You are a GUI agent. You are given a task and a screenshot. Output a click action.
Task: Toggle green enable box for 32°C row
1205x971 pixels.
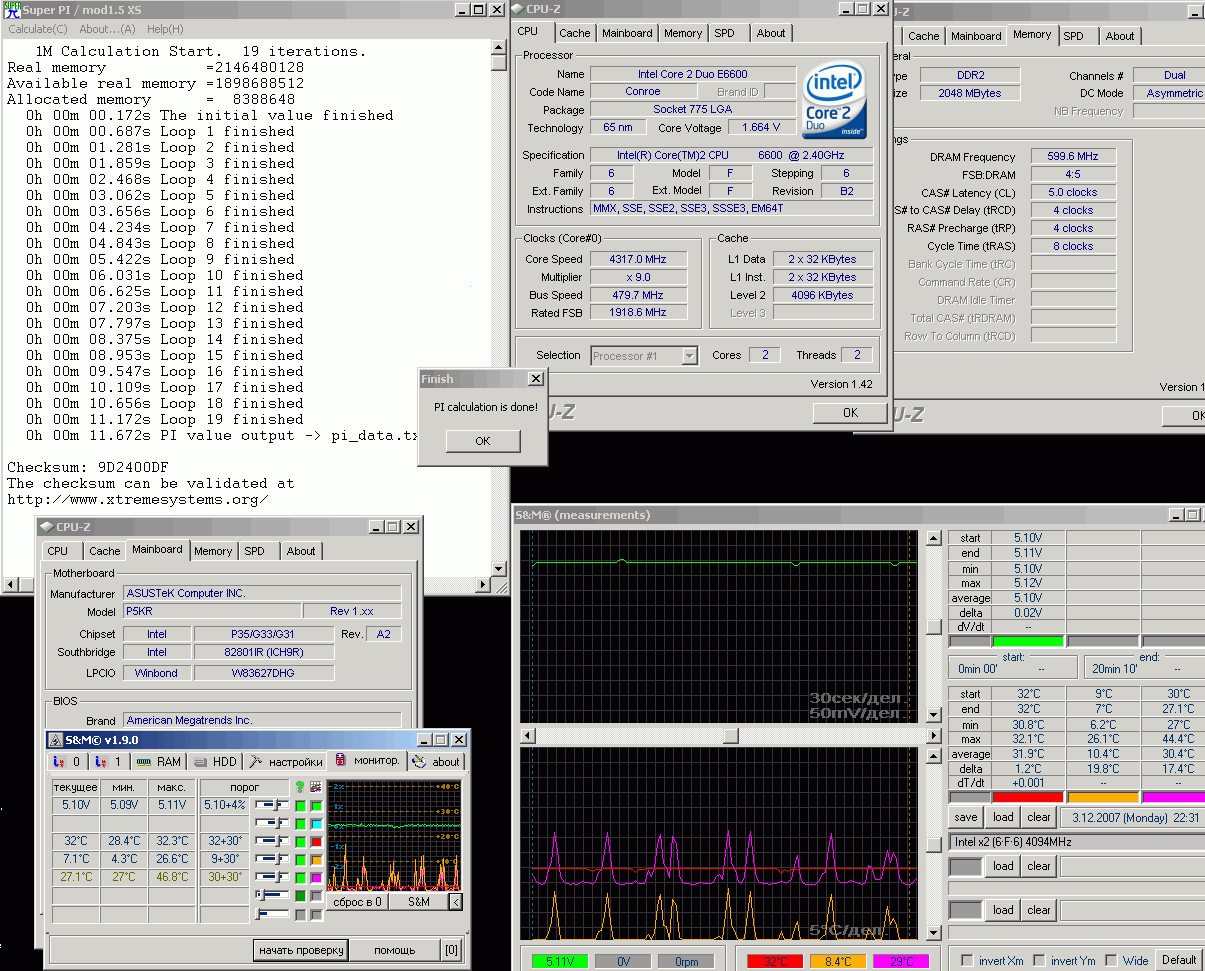point(300,841)
